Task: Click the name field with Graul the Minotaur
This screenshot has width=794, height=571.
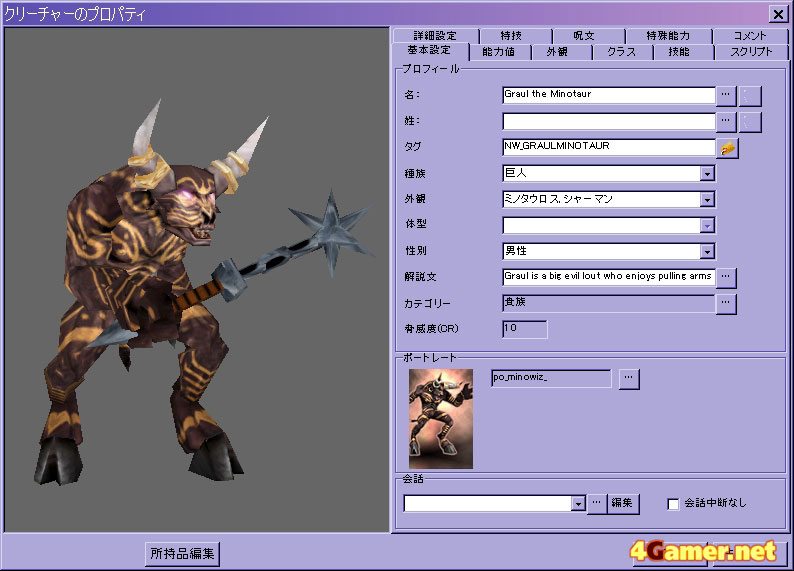Action: pyautogui.click(x=609, y=95)
